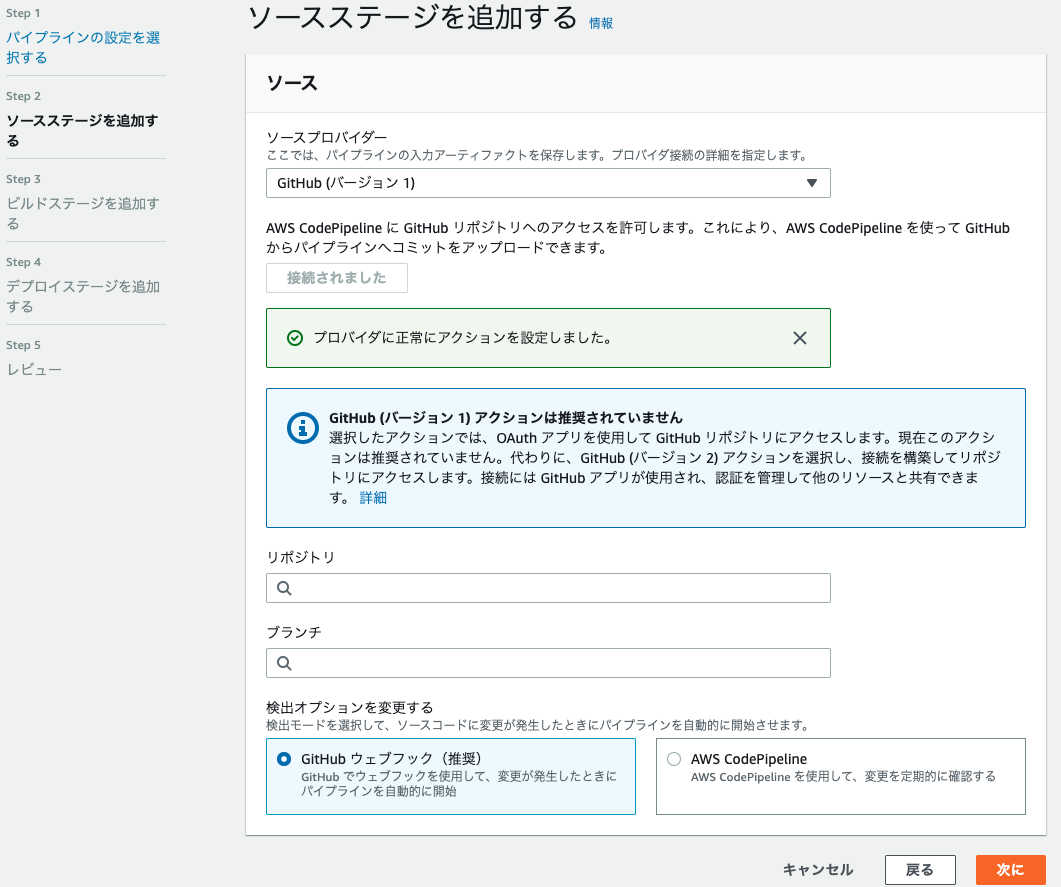1061x887 pixels.
Task: Open the GitHub (バージョン 1) provider dropdown
Action: tap(548, 183)
